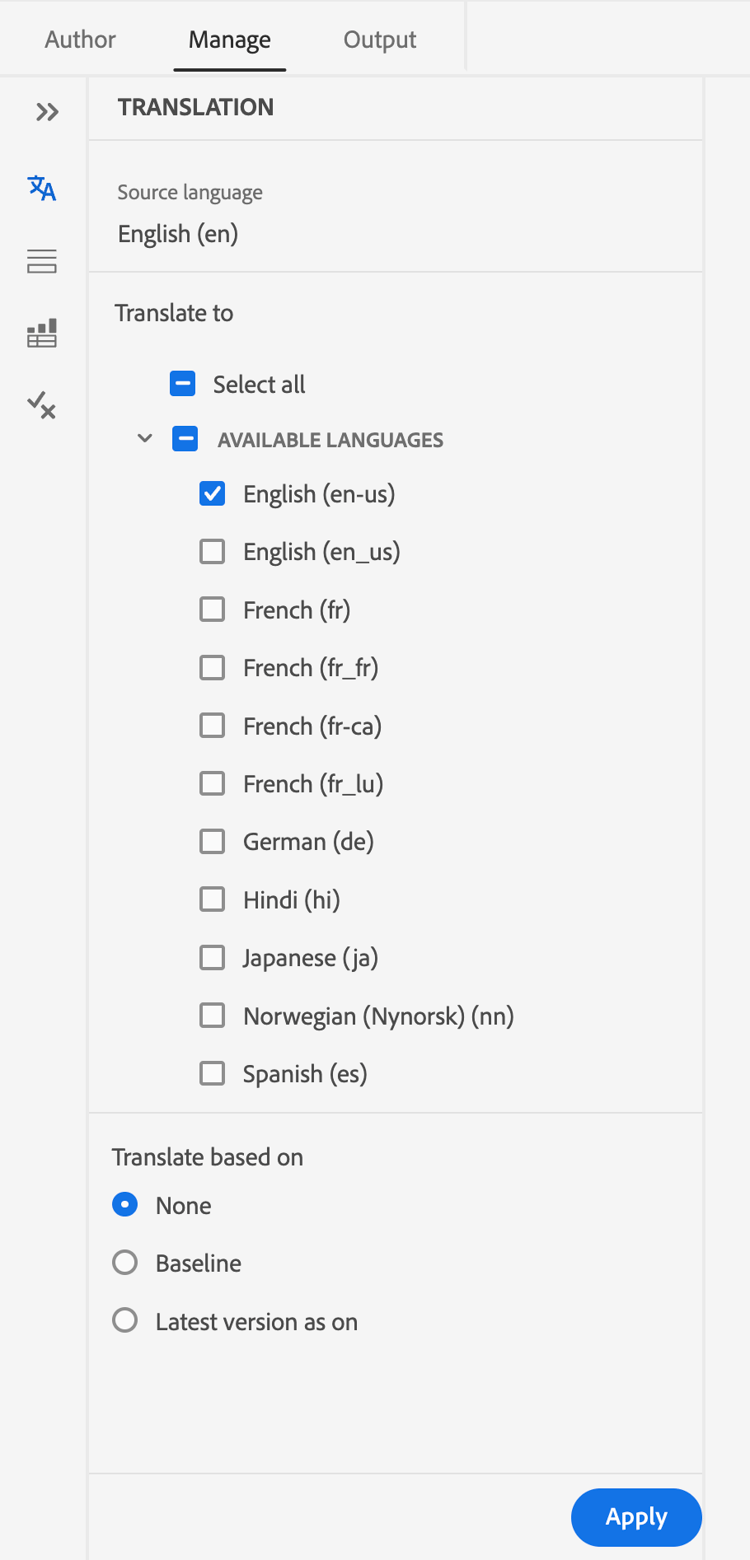
Task: Choose Latest version as on option
Action: (x=124, y=1320)
